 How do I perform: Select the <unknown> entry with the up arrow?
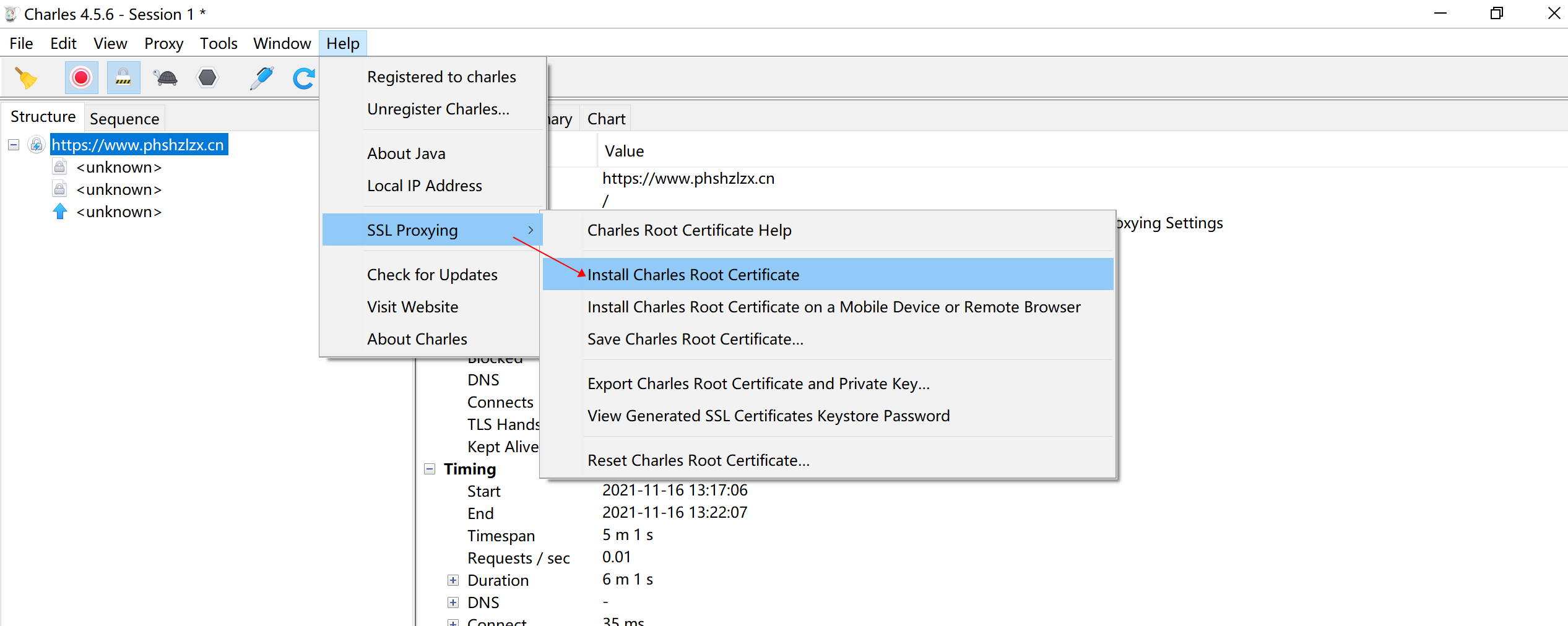click(x=119, y=212)
